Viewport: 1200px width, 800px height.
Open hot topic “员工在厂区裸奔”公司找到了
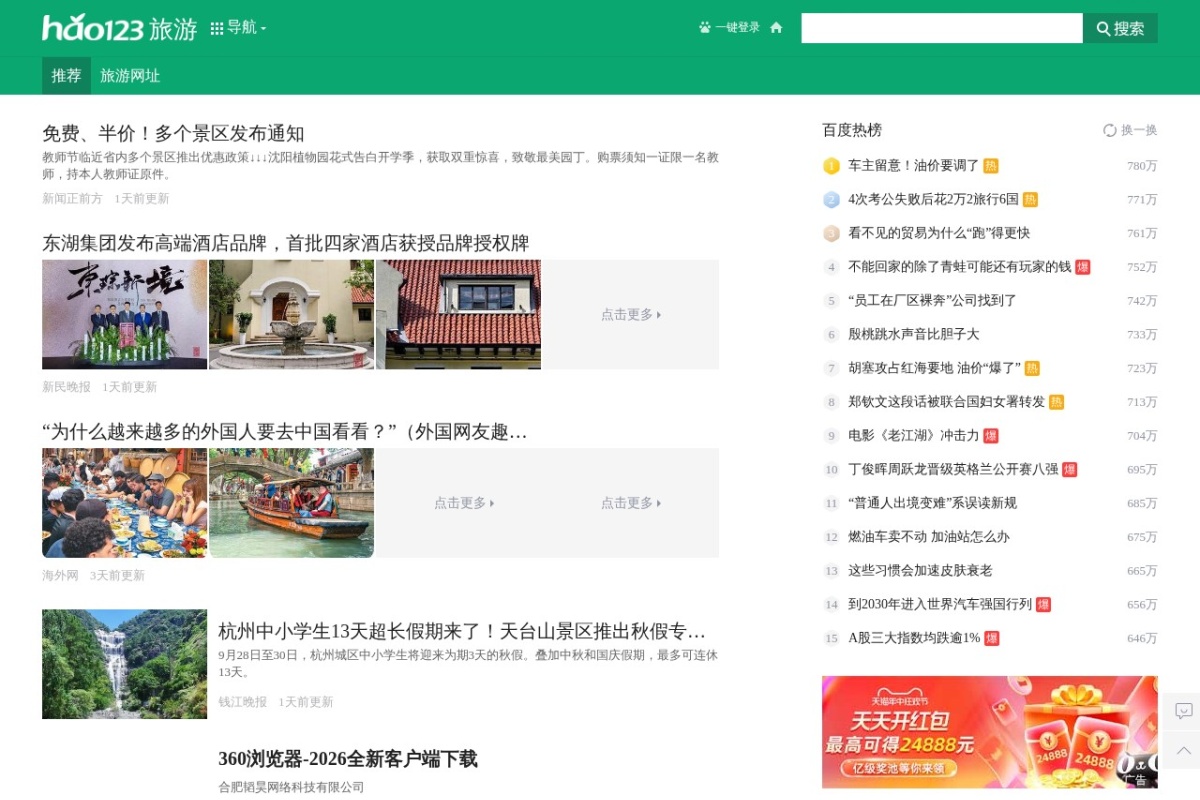[x=933, y=300]
